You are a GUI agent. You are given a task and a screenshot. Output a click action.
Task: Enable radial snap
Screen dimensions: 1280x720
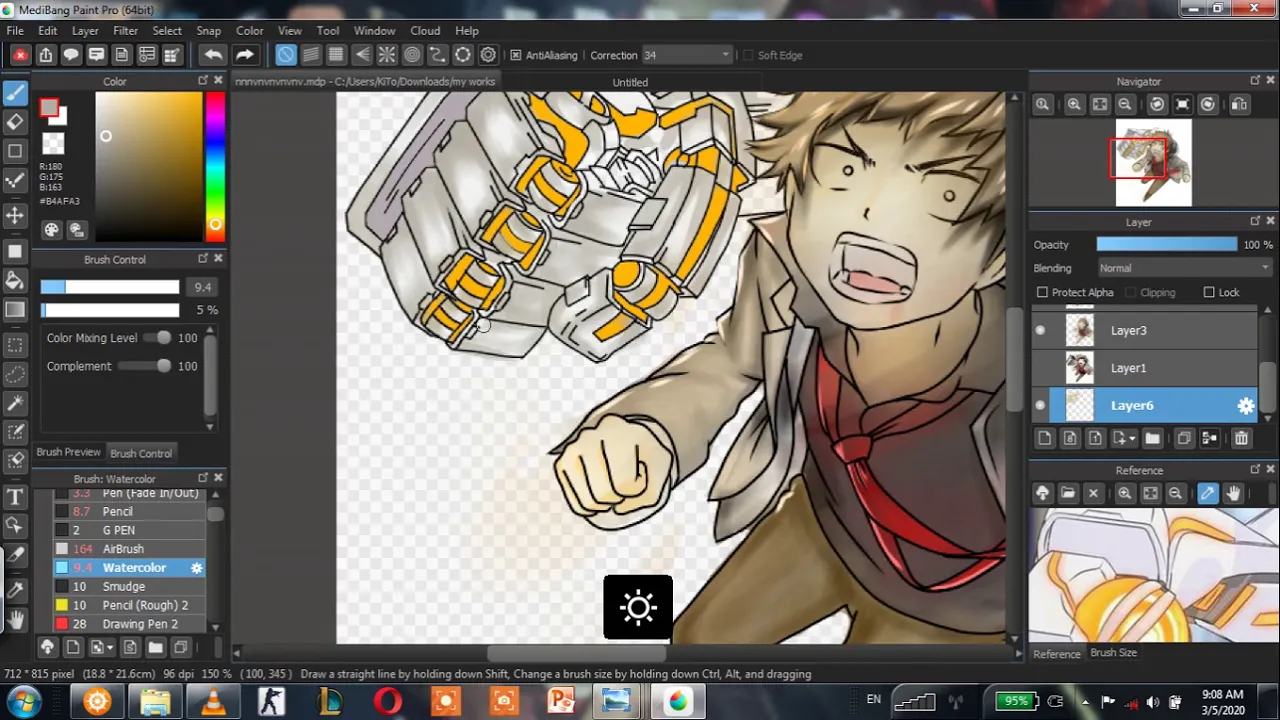click(387, 55)
